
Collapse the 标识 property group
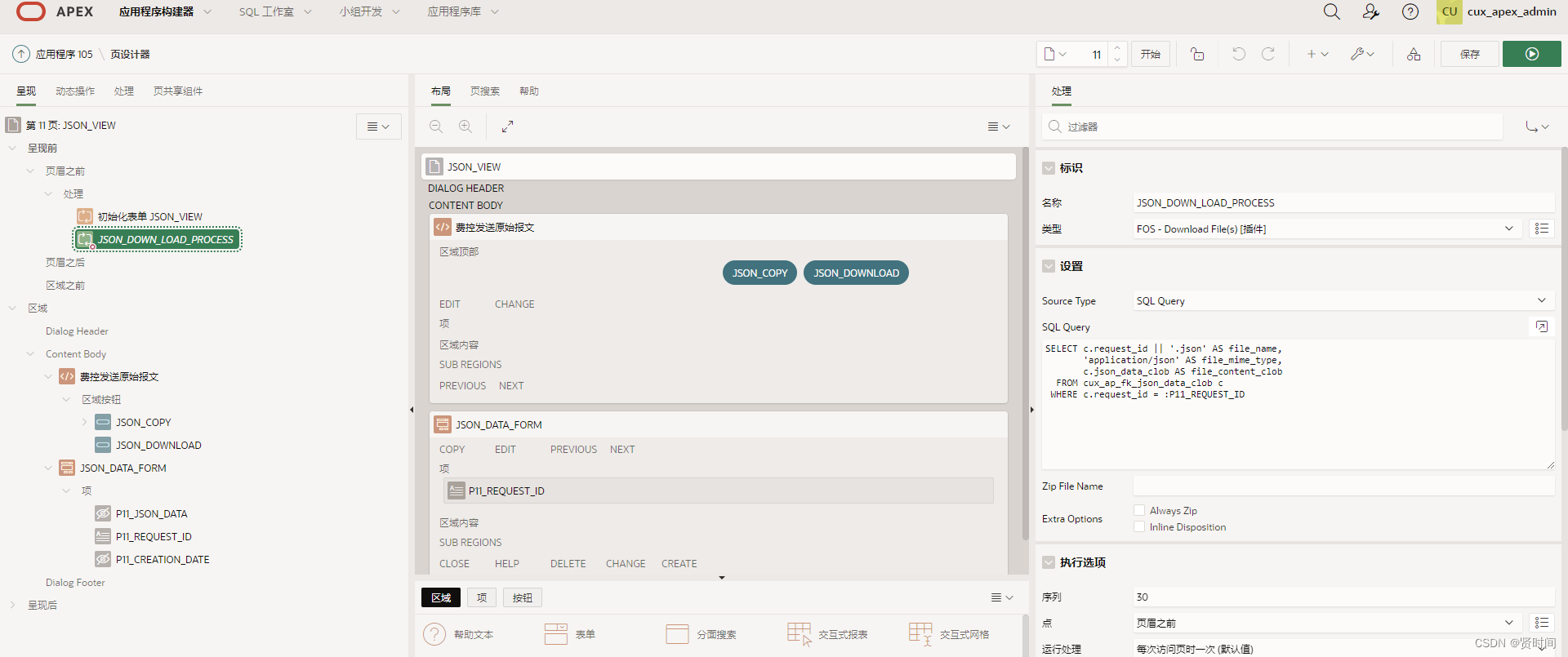click(x=1049, y=168)
